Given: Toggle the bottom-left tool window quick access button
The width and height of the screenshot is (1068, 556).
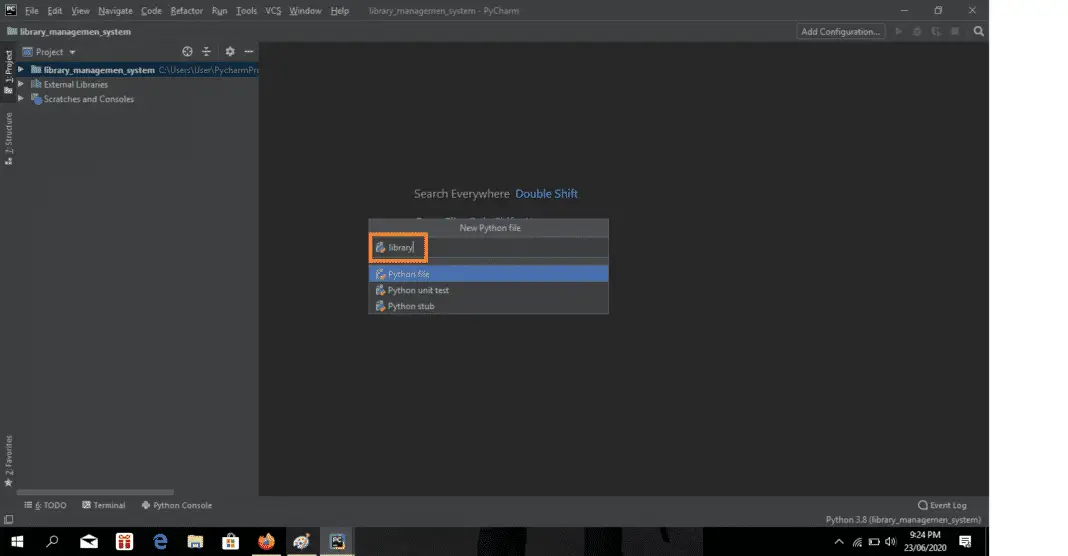Looking at the screenshot, I should [x=9, y=520].
